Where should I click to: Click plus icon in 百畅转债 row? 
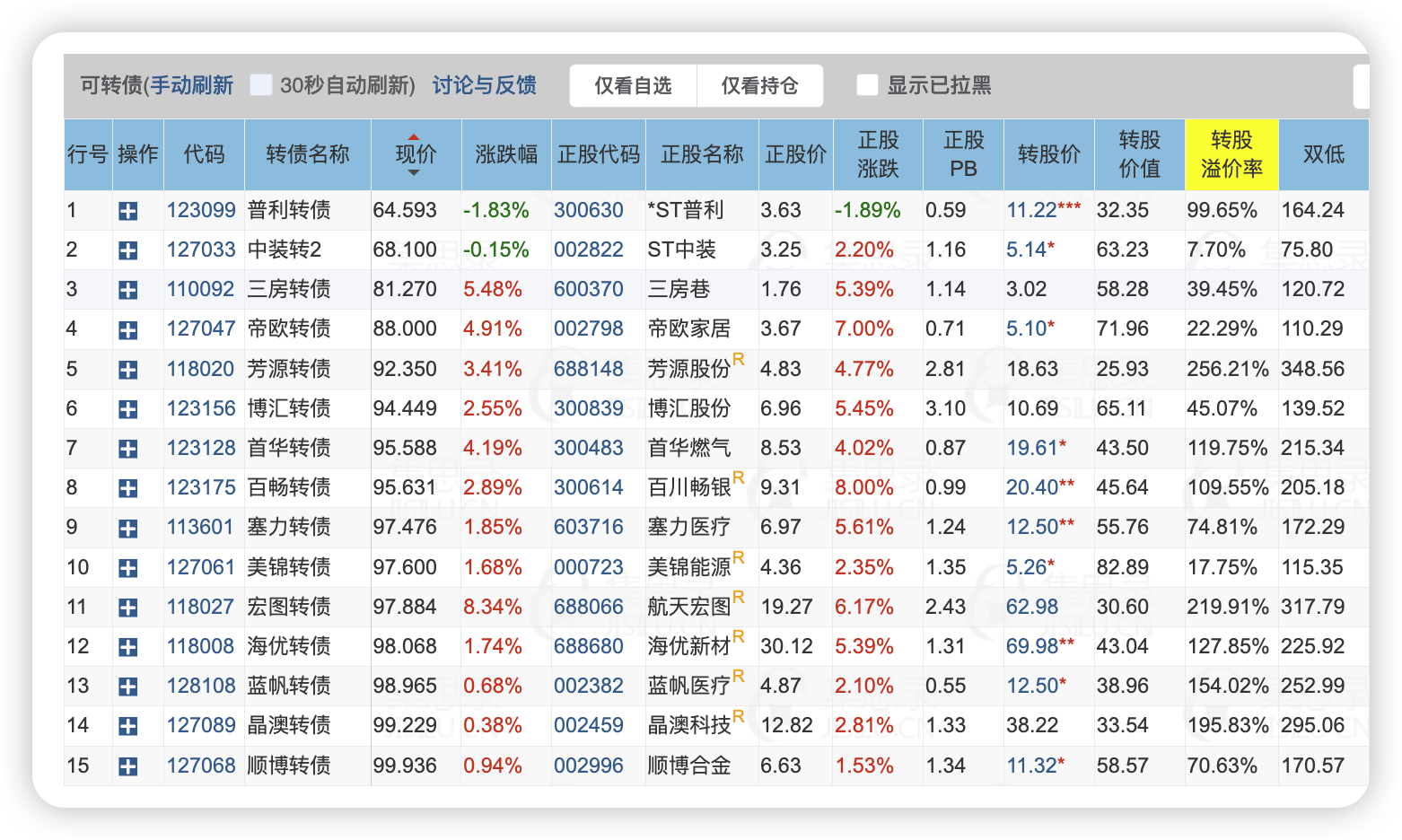coord(128,488)
